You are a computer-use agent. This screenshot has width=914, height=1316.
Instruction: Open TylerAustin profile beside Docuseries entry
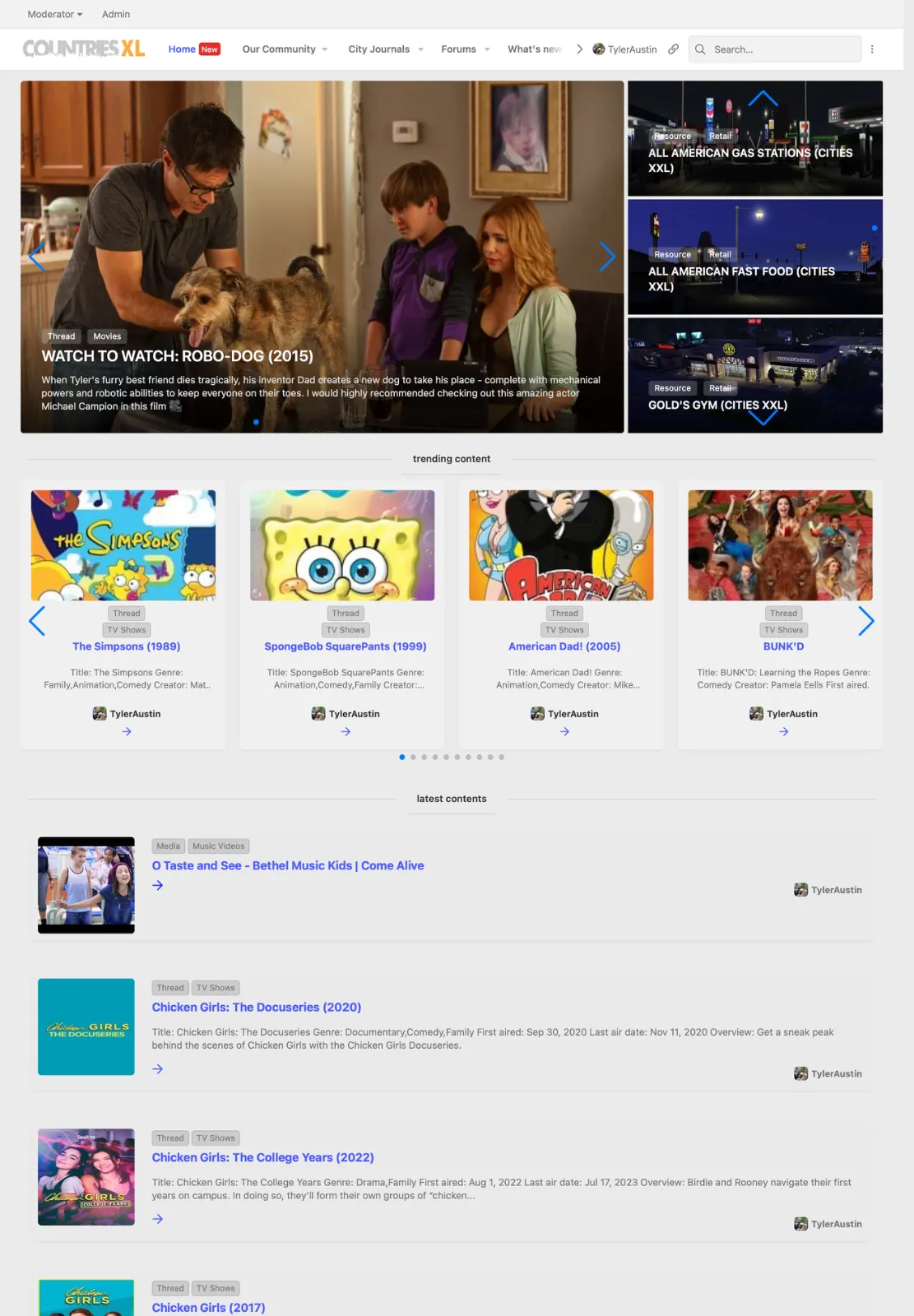(828, 1073)
